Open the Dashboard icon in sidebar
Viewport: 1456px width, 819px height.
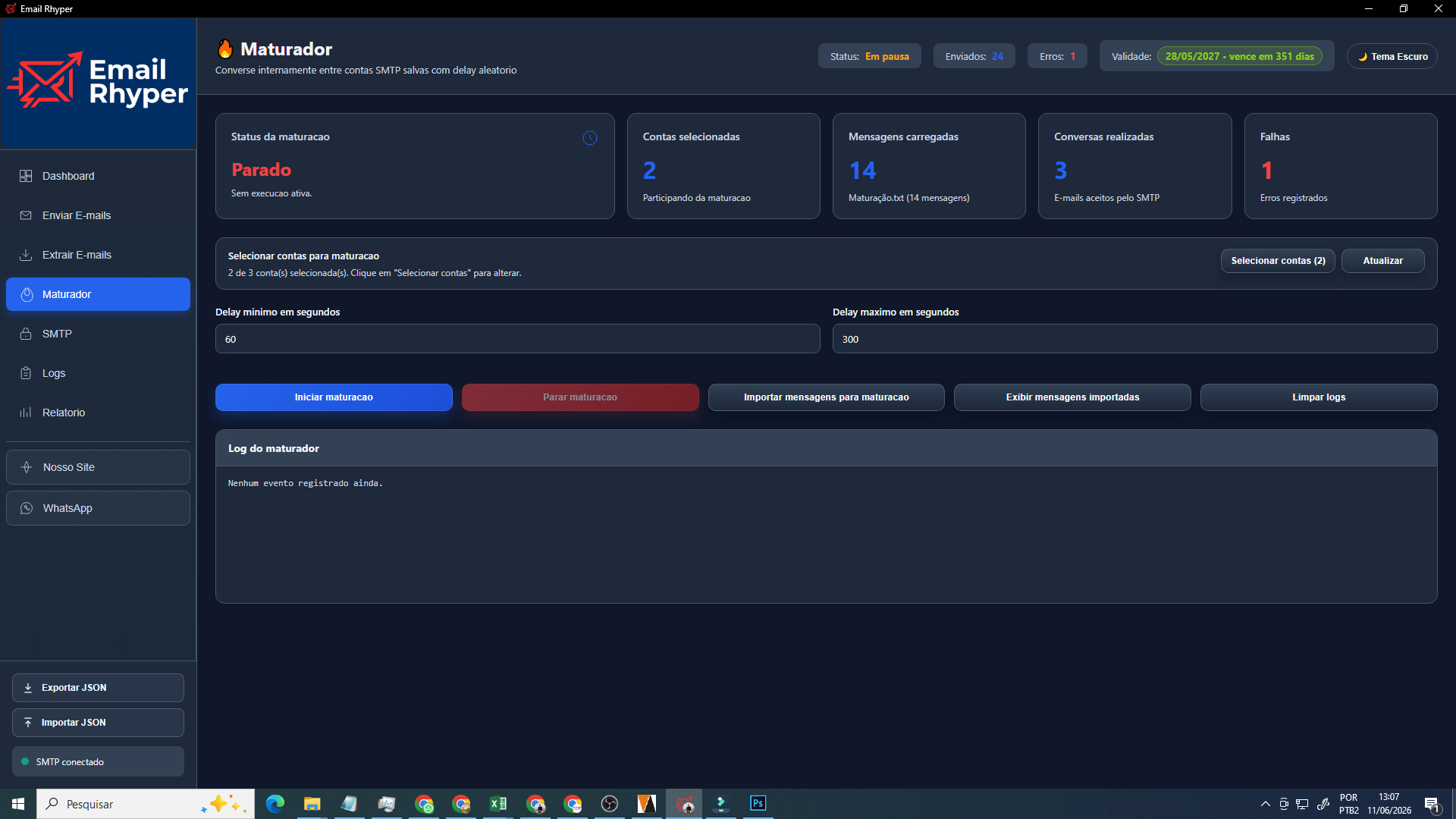tap(26, 176)
